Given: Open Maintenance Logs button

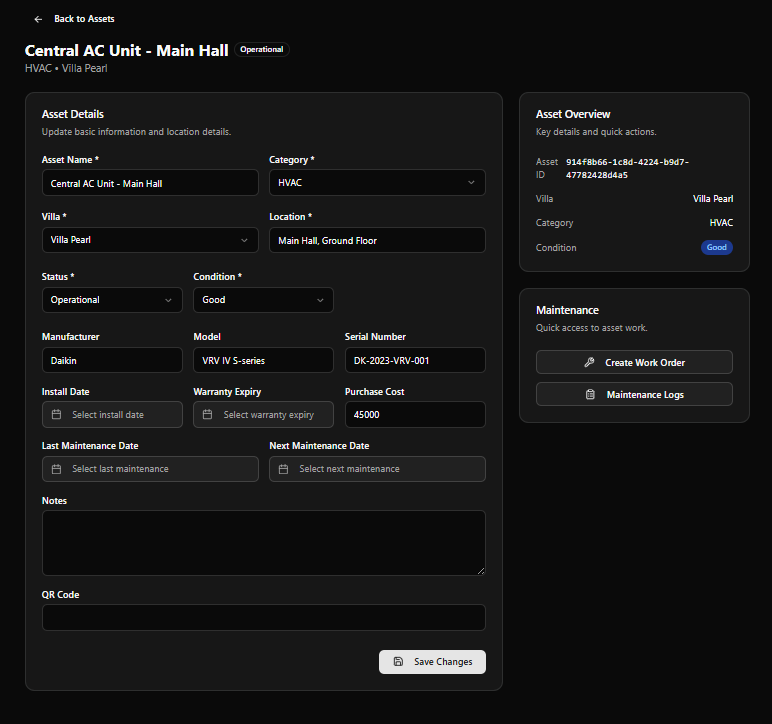Looking at the screenshot, I should 634,394.
